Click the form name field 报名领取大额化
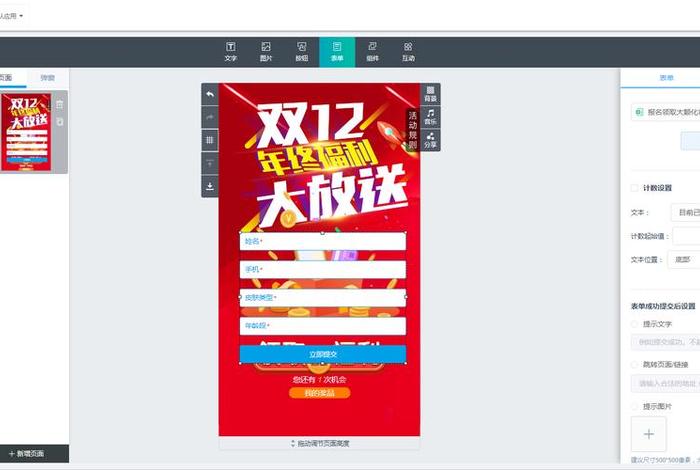This screenshot has width=700, height=470. 666,112
